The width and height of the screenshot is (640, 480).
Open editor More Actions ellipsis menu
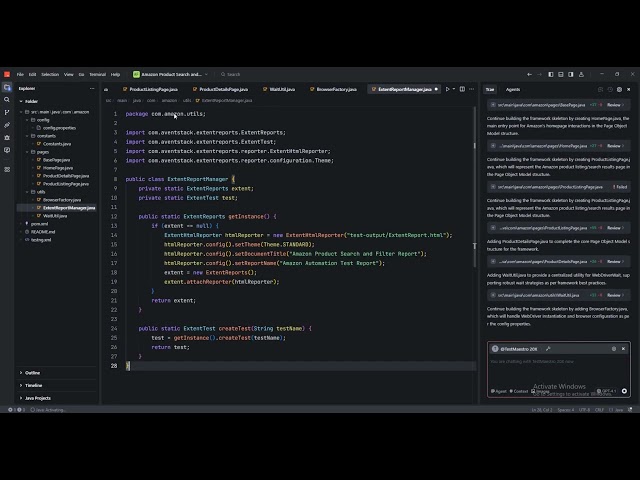(x=471, y=89)
